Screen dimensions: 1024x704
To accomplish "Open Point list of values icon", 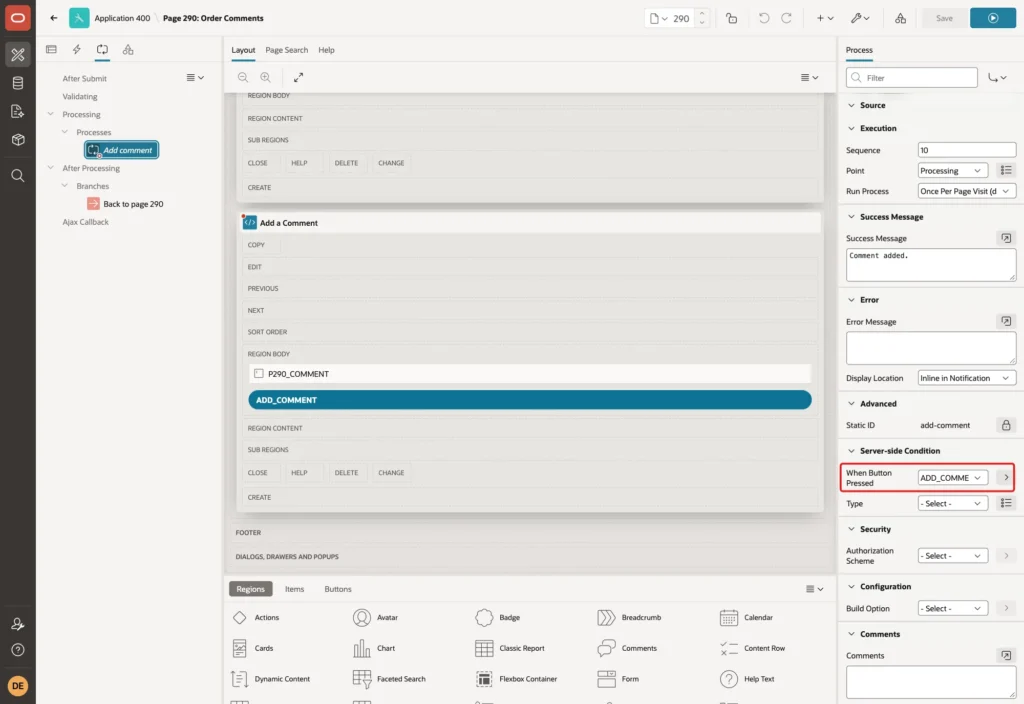I will (1006, 170).
